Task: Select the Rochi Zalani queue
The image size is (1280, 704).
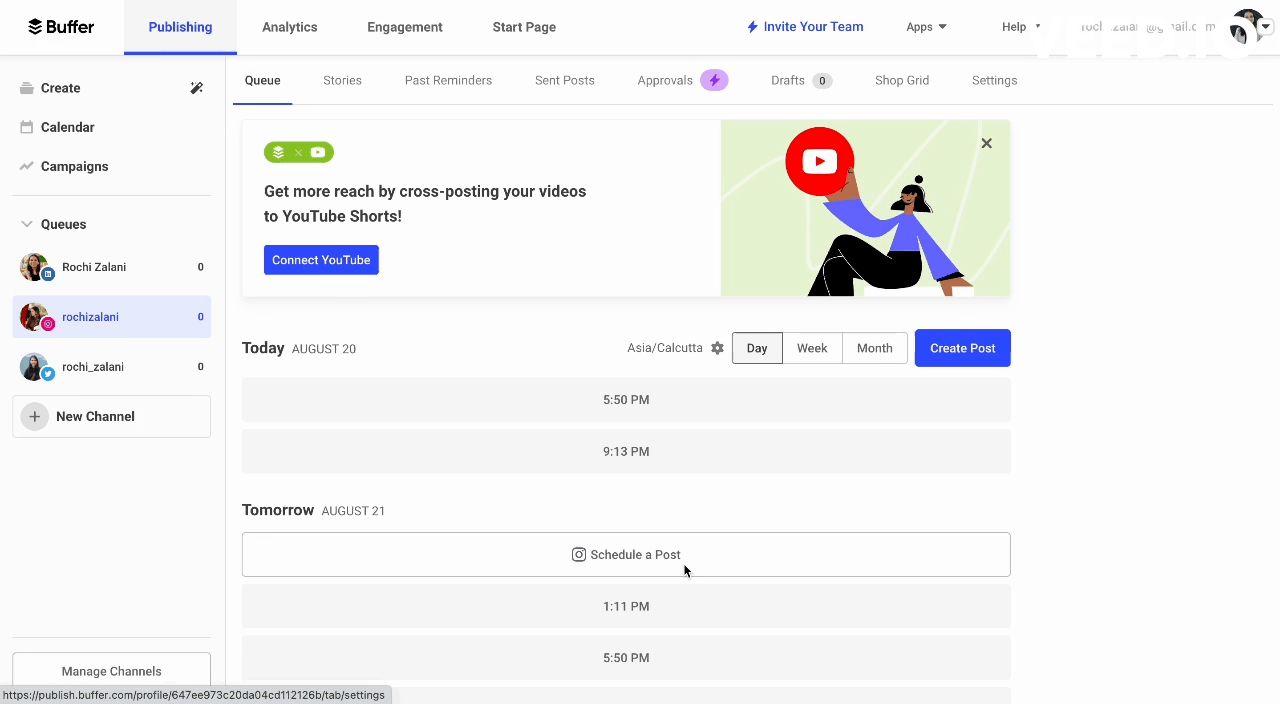Action: pyautogui.click(x=111, y=267)
